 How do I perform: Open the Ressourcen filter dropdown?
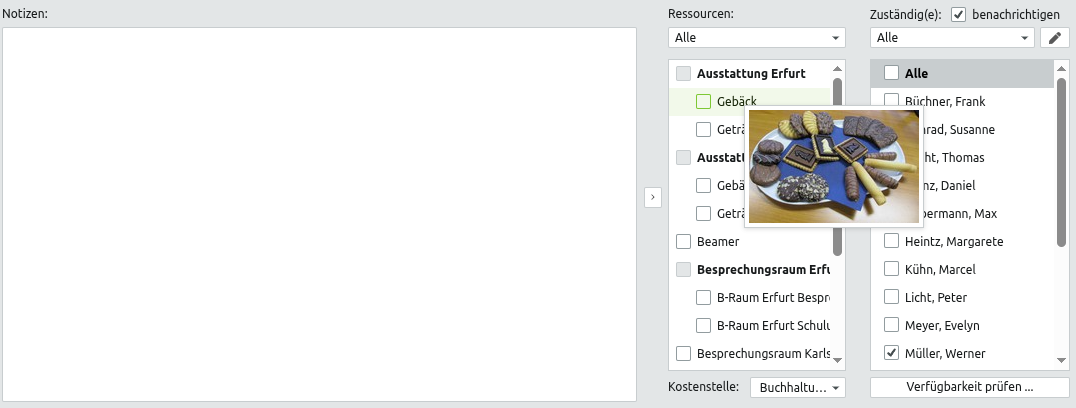point(756,38)
